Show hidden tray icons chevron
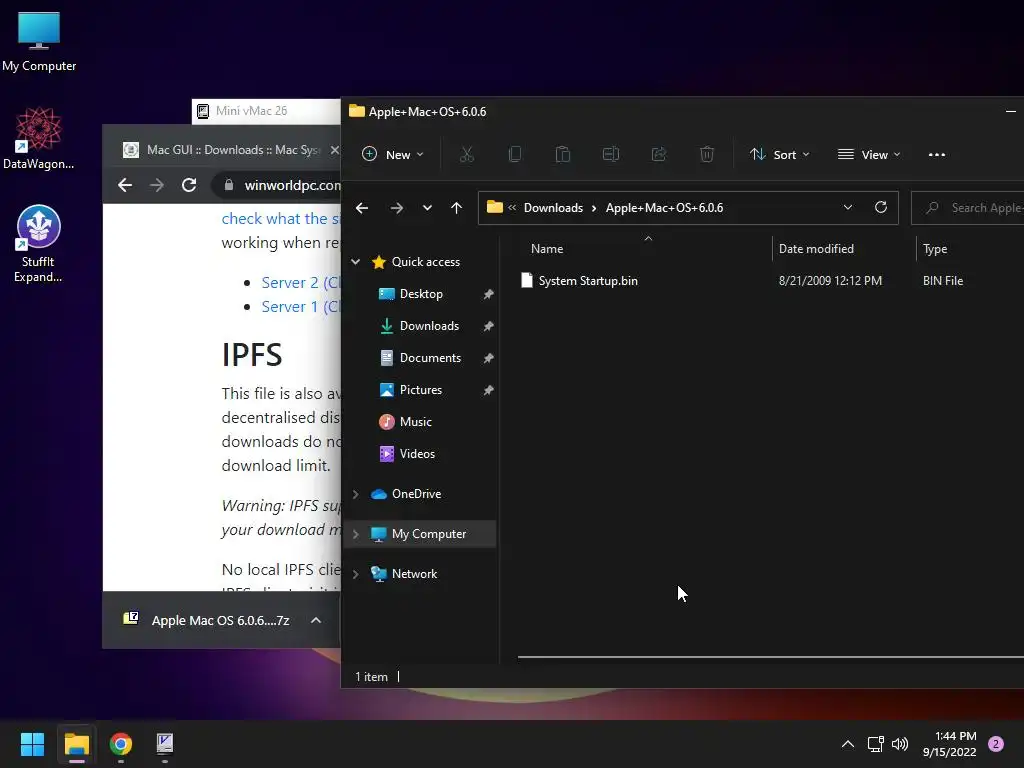Image resolution: width=1024 pixels, height=768 pixels. click(x=847, y=744)
